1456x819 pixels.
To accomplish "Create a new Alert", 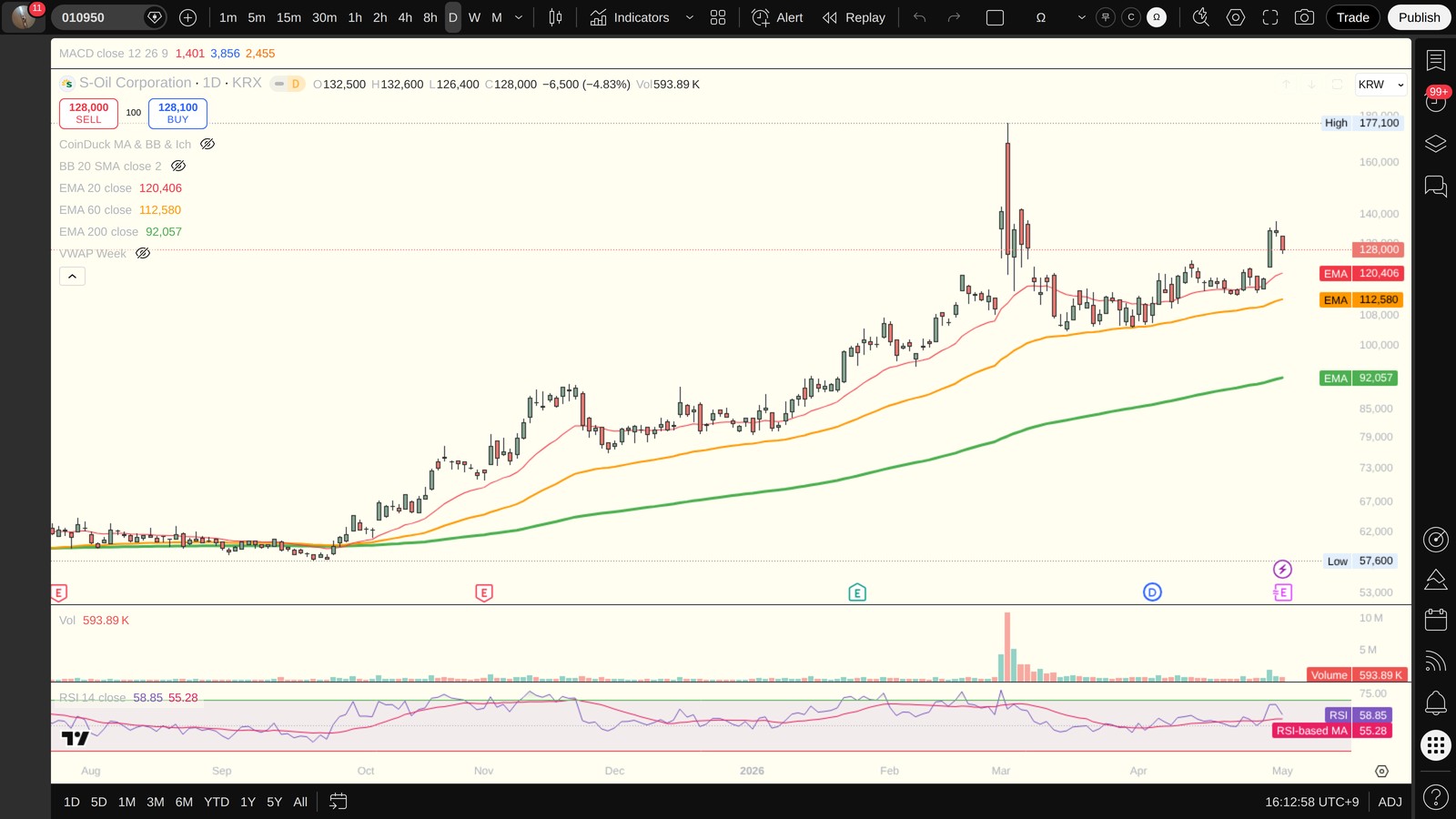I will [778, 17].
